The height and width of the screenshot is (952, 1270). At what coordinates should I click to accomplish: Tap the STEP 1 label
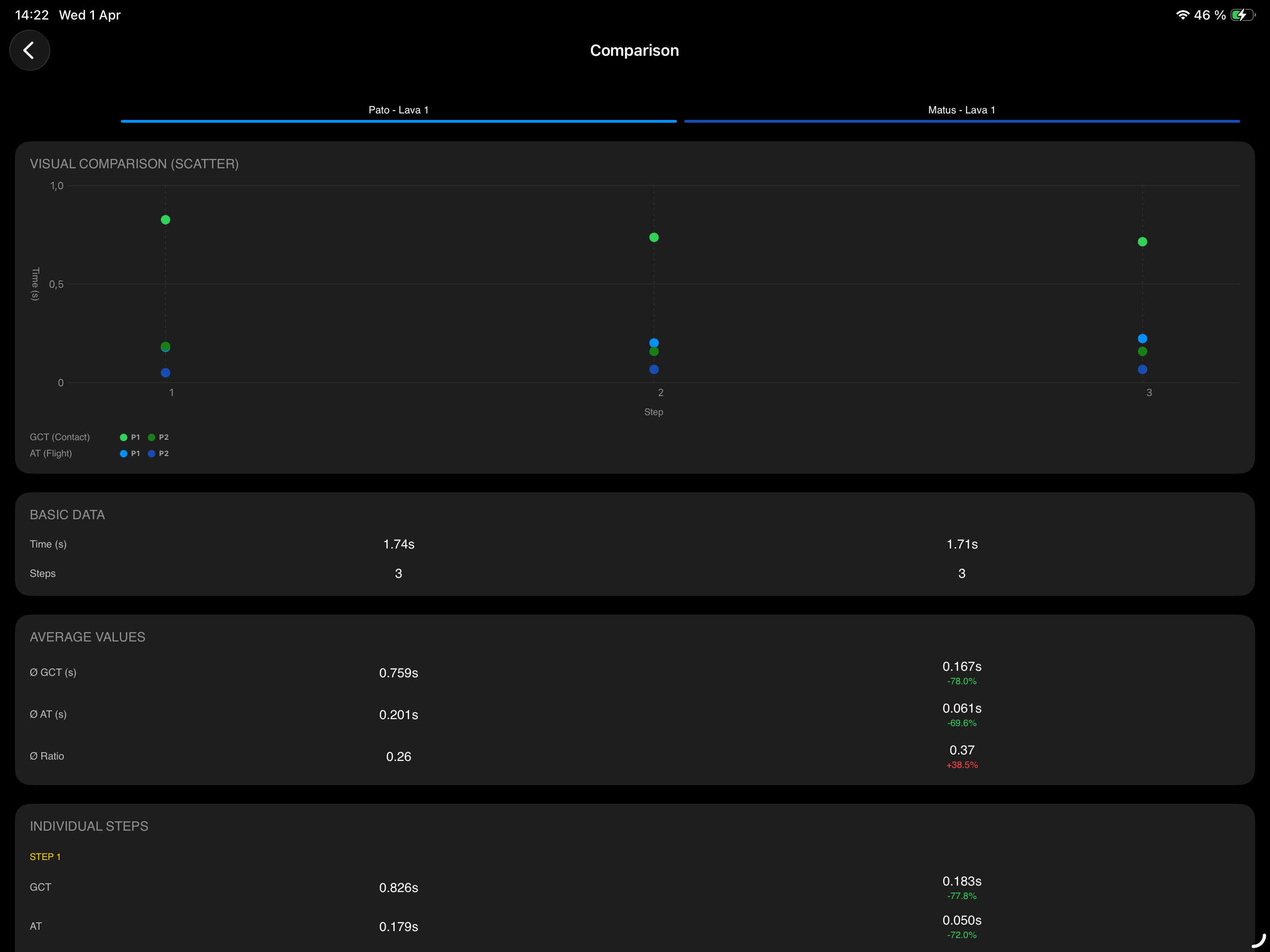(46, 857)
